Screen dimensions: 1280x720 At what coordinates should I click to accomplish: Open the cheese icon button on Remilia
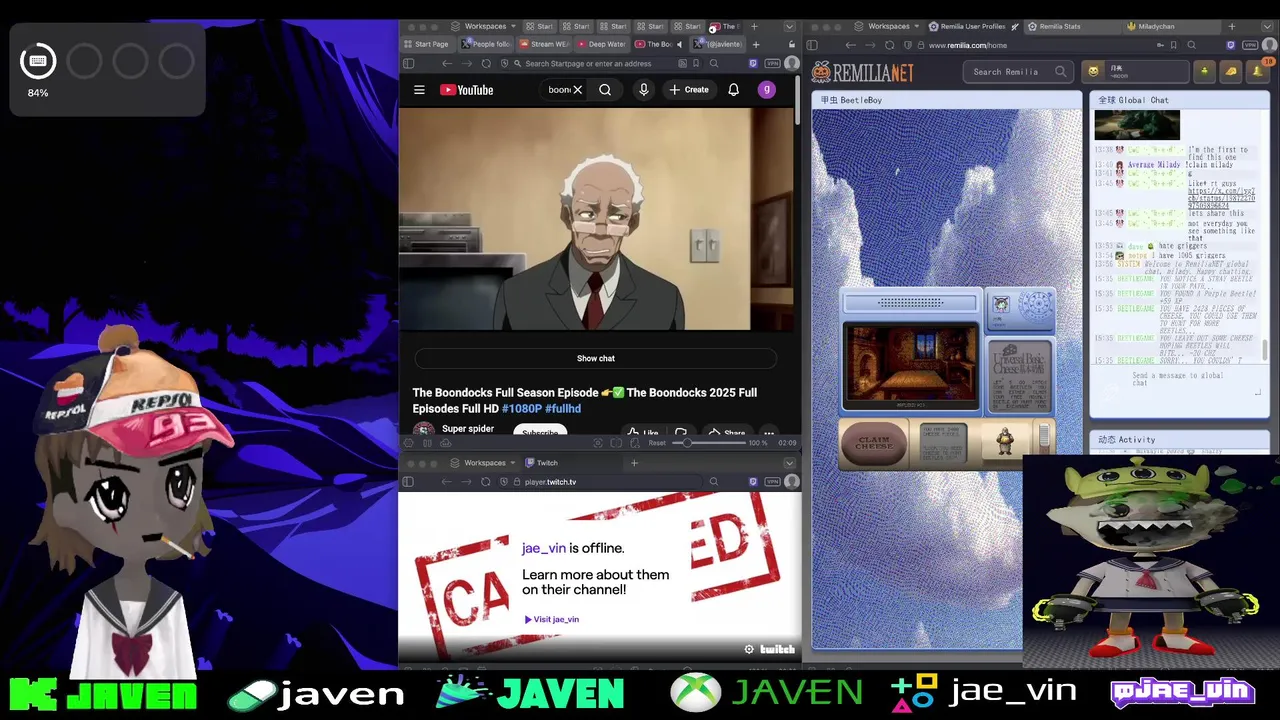[1231, 71]
